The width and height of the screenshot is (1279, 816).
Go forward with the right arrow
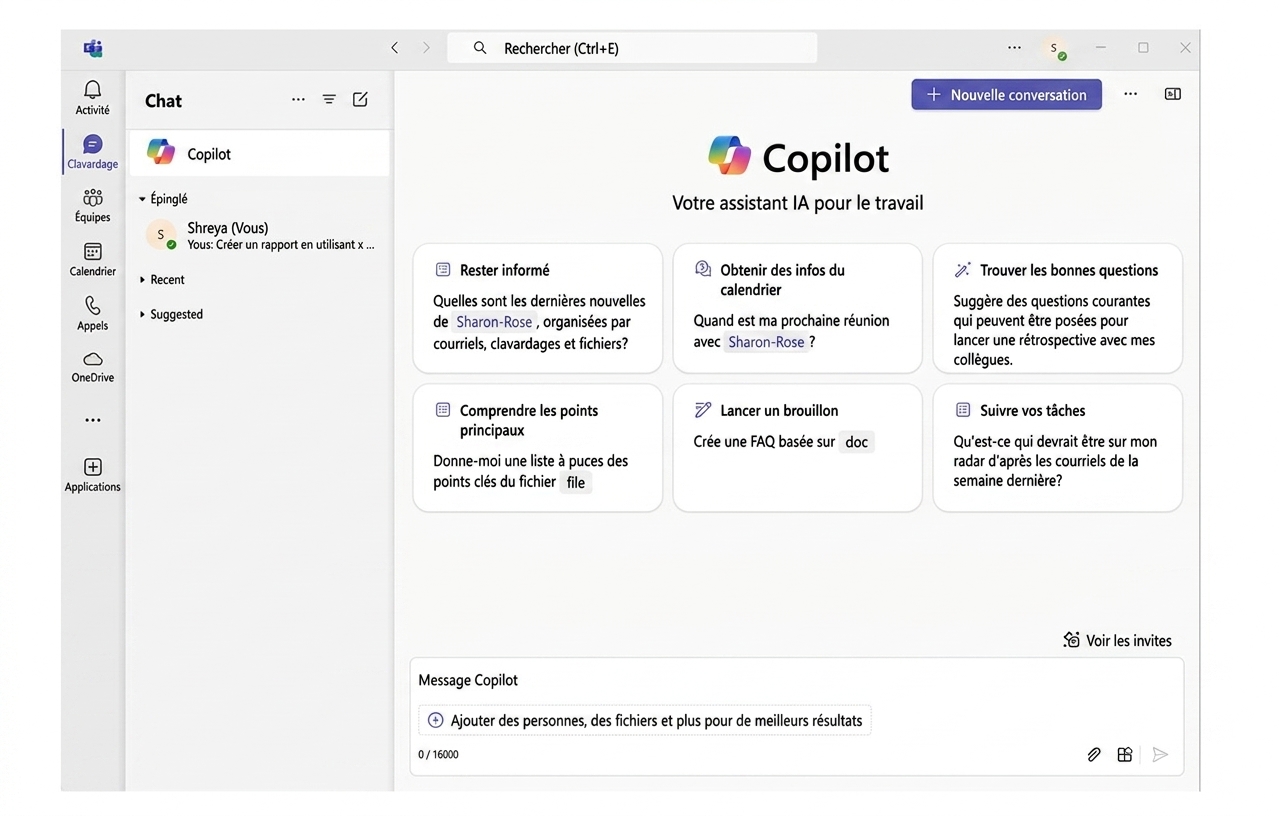coord(426,48)
